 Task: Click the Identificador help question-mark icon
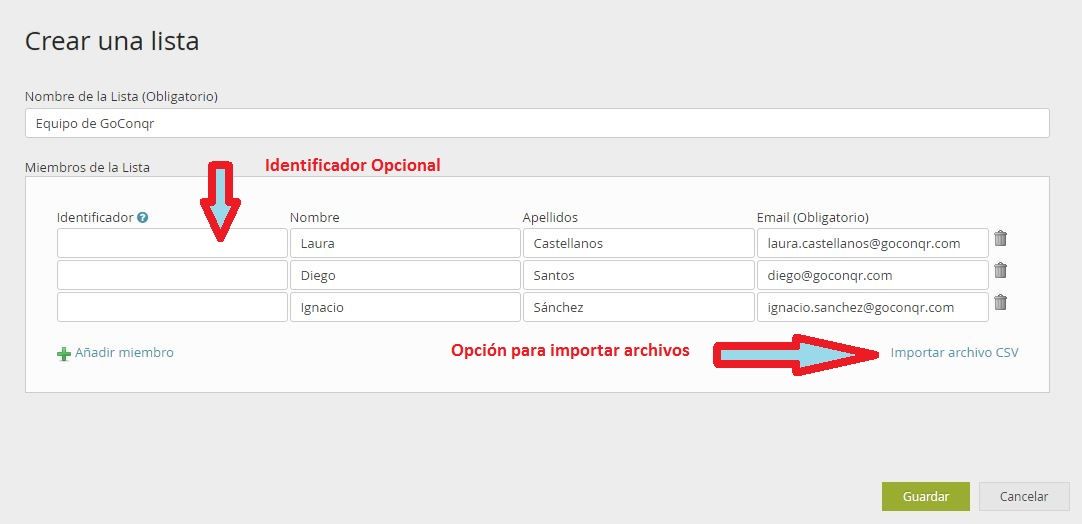pos(143,217)
